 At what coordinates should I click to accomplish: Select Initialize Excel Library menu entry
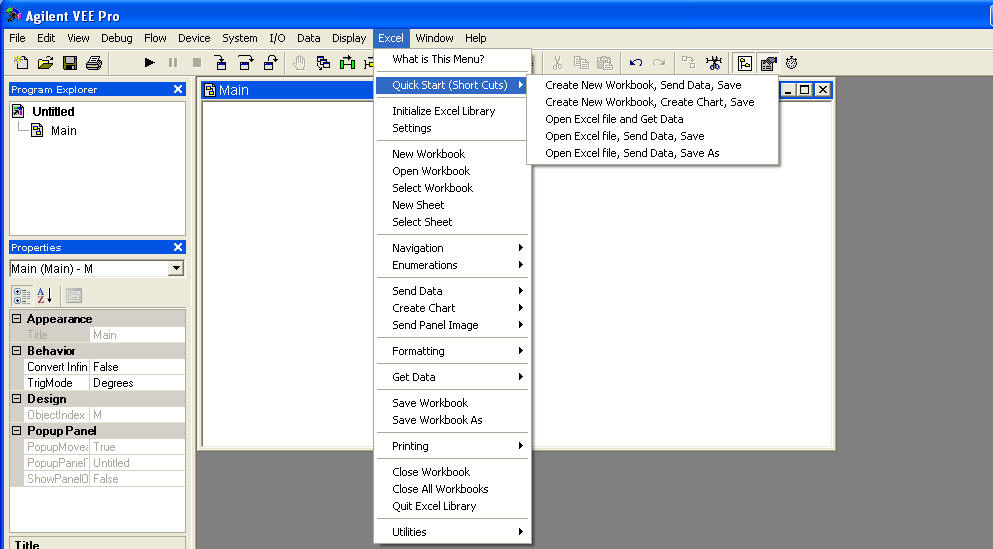tap(443, 111)
